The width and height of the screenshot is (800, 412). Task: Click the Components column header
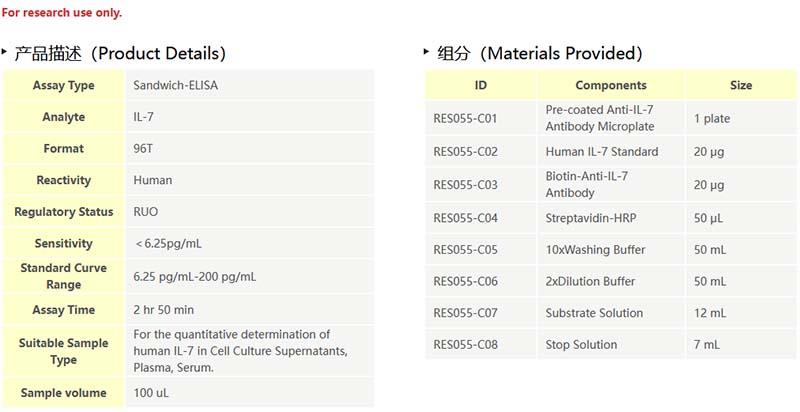611,86
